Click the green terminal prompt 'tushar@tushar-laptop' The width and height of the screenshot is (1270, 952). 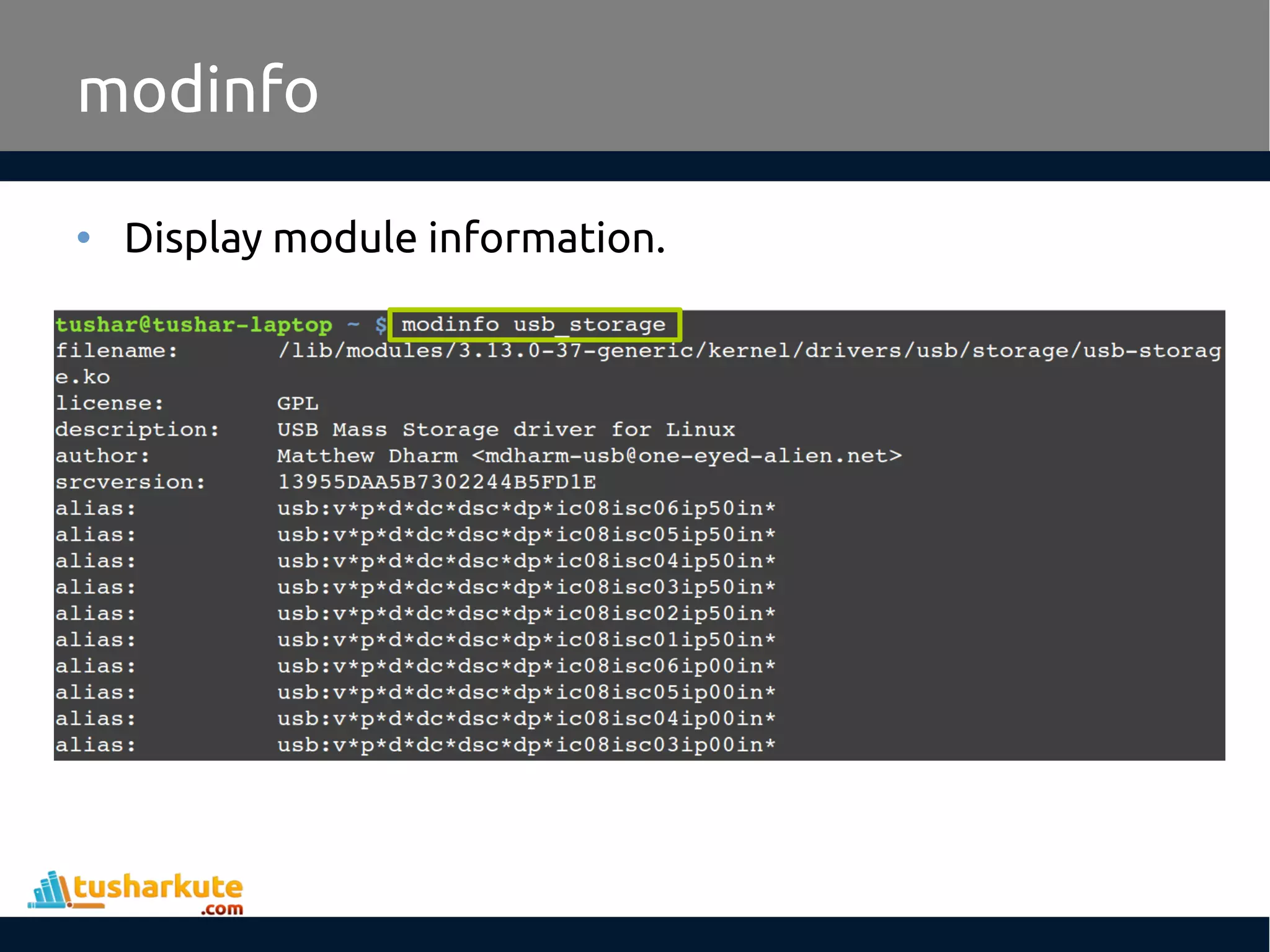193,325
